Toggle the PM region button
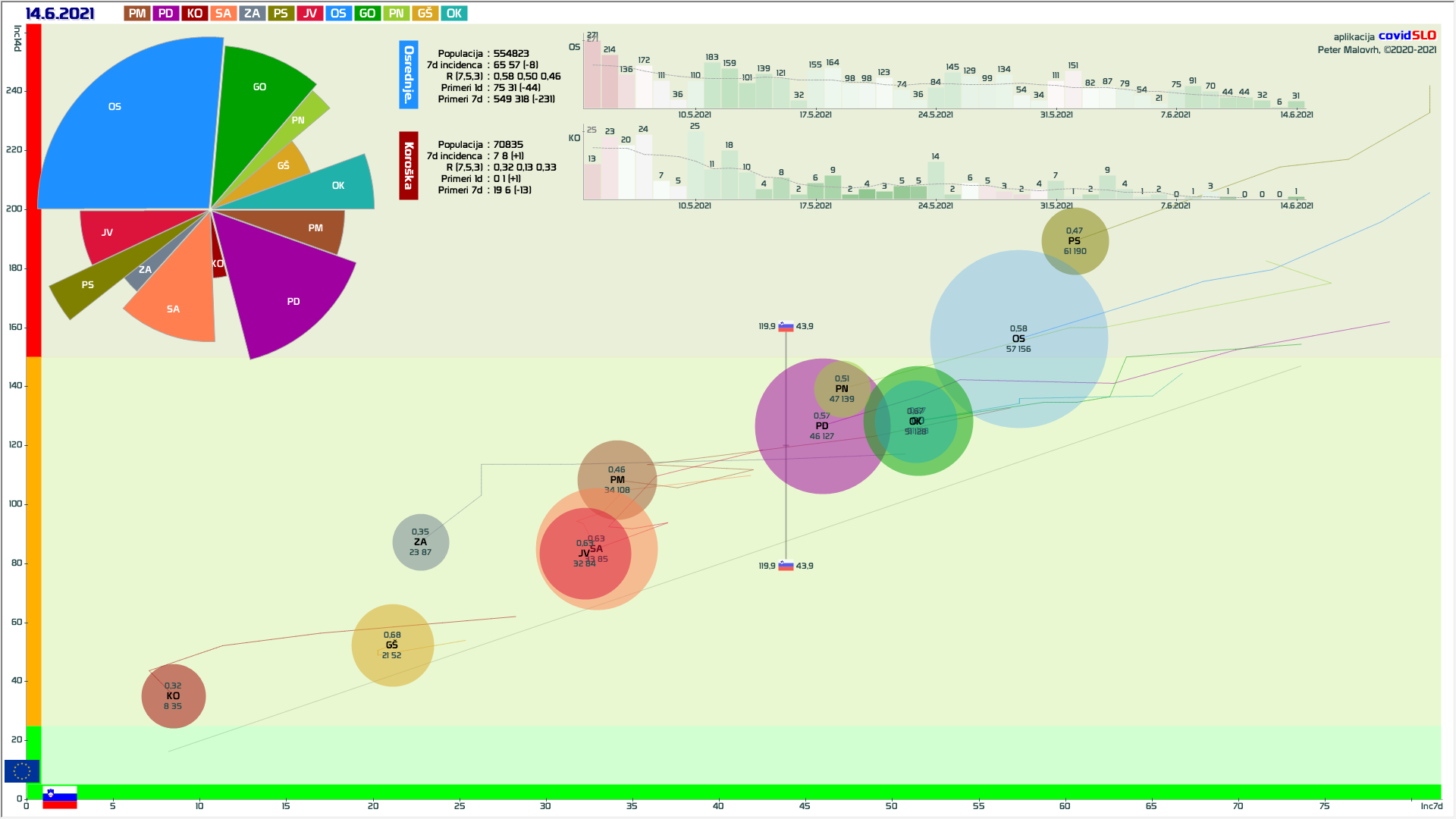This screenshot has width=1456, height=819. (137, 14)
